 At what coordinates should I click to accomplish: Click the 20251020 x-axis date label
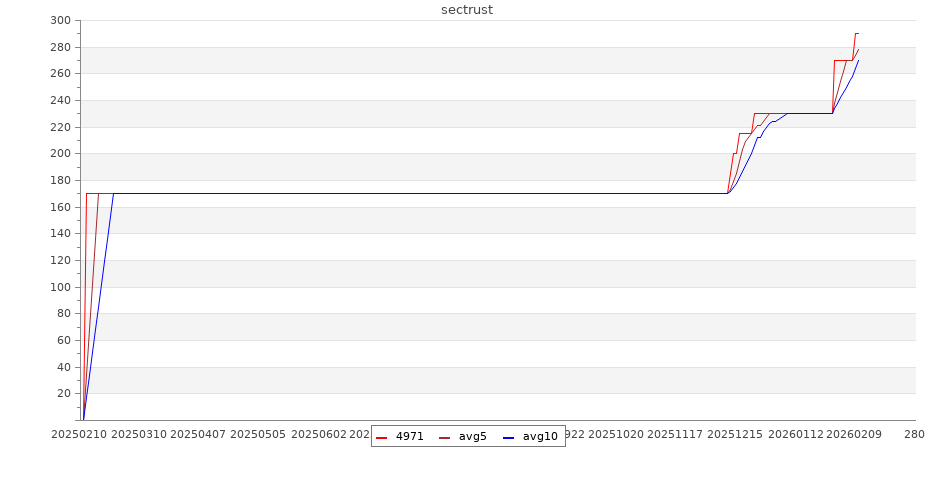tap(615, 435)
